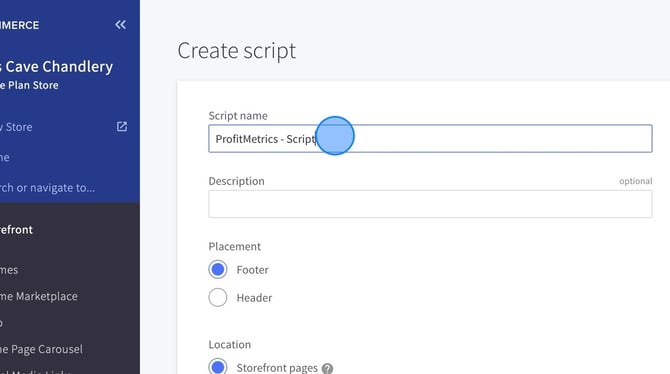This screenshot has width=670, height=374.
Task: Open the View Store sidebar link
Action: point(16,127)
